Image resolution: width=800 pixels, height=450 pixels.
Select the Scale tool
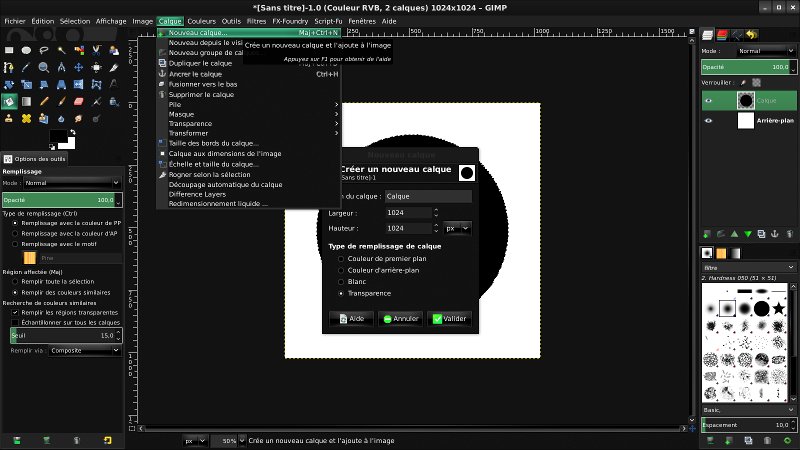pos(26,85)
